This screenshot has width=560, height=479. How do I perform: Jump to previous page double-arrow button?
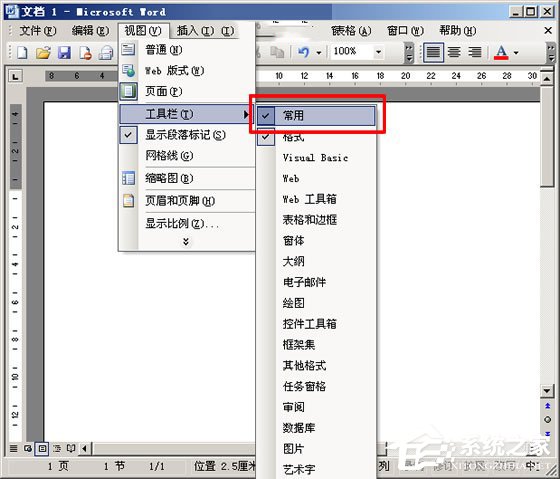coord(547,406)
